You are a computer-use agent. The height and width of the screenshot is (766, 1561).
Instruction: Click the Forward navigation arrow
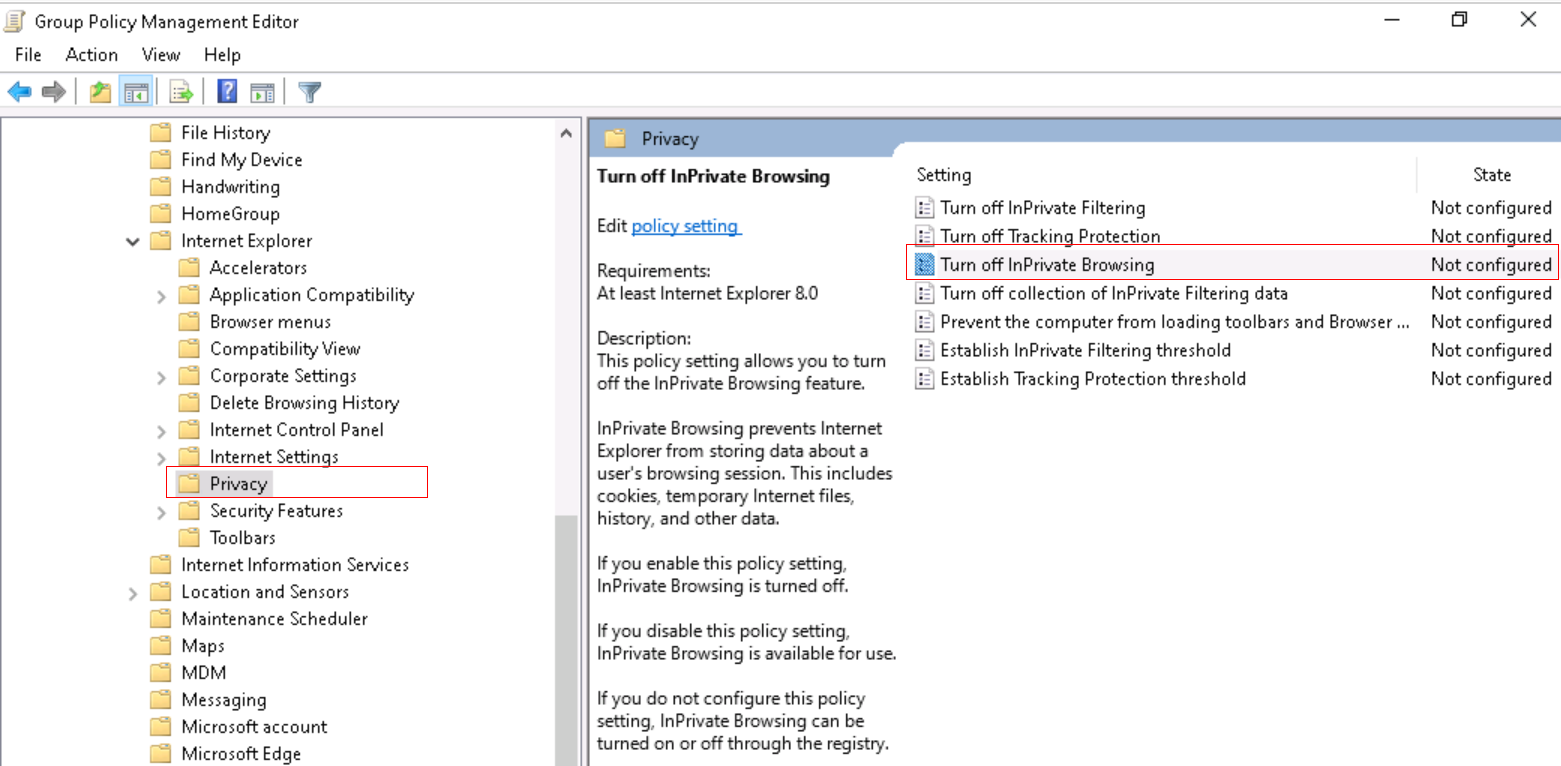tap(51, 91)
